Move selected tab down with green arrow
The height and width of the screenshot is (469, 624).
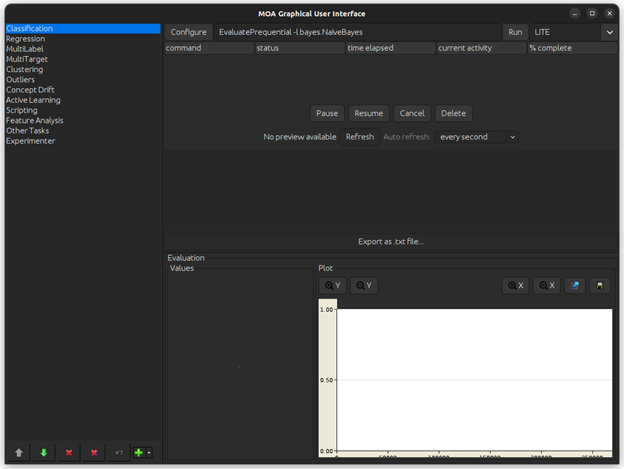coord(44,453)
